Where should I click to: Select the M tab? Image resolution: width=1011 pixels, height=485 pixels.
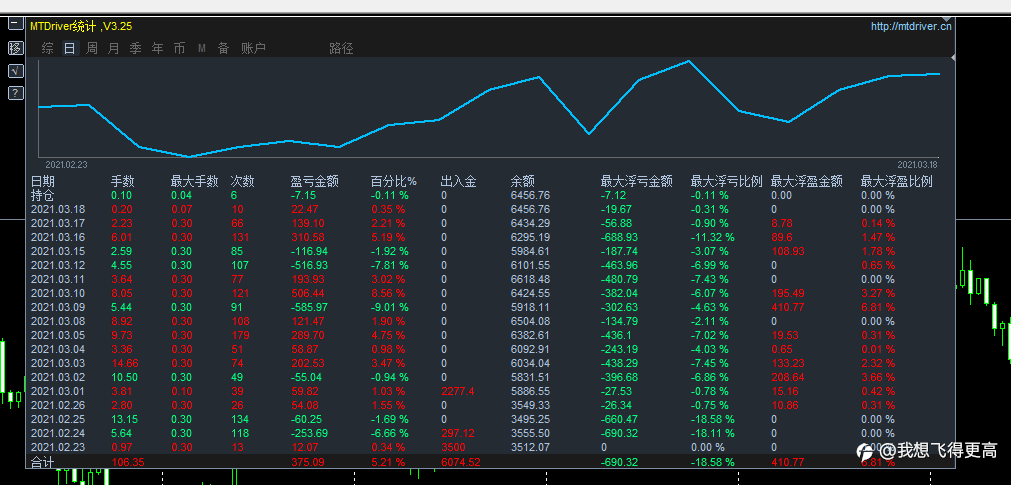coord(202,48)
